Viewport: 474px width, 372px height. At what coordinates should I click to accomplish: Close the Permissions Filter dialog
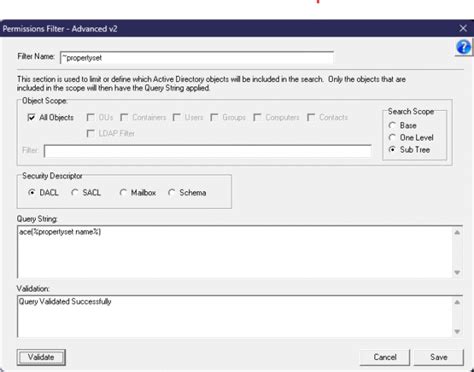(x=463, y=28)
